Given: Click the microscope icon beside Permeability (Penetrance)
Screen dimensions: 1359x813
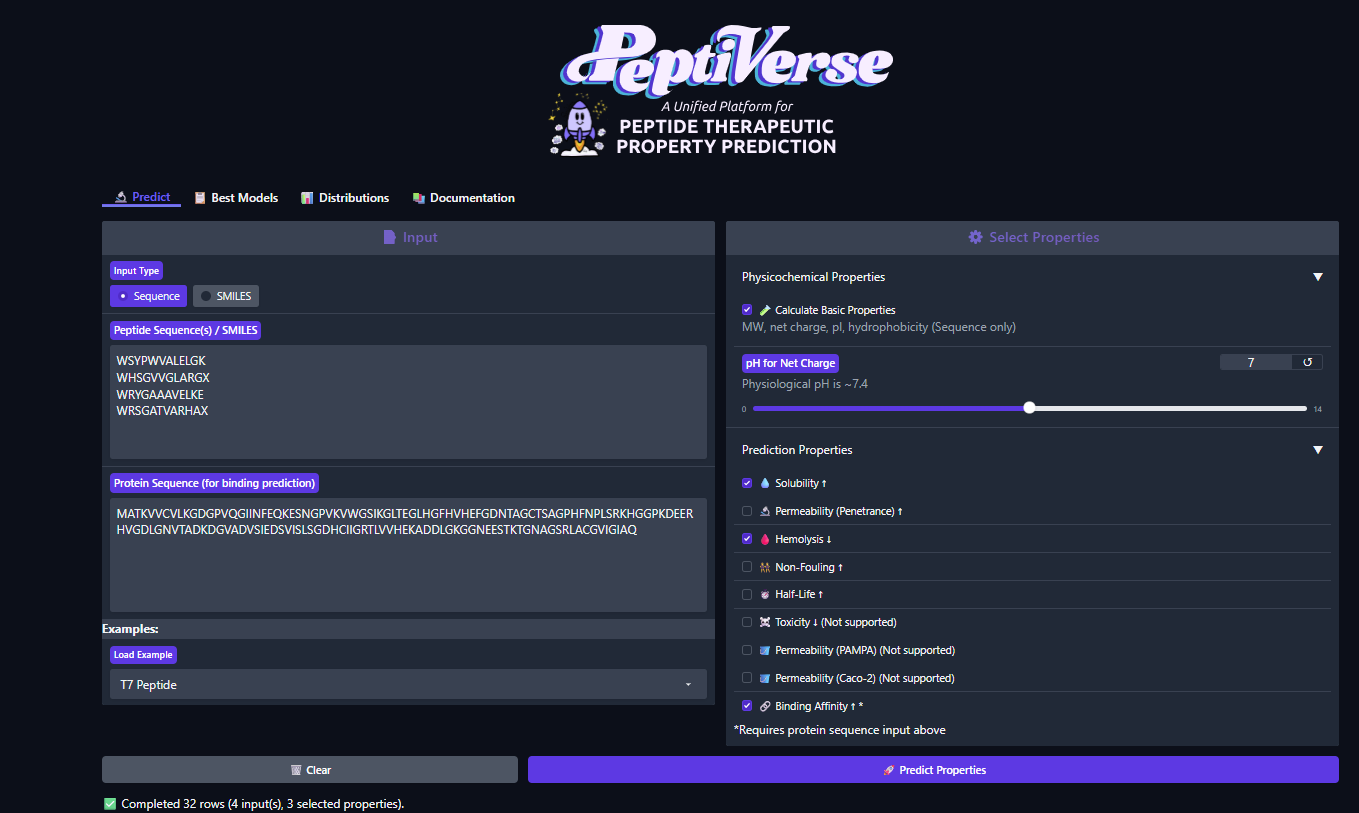Looking at the screenshot, I should tap(765, 511).
